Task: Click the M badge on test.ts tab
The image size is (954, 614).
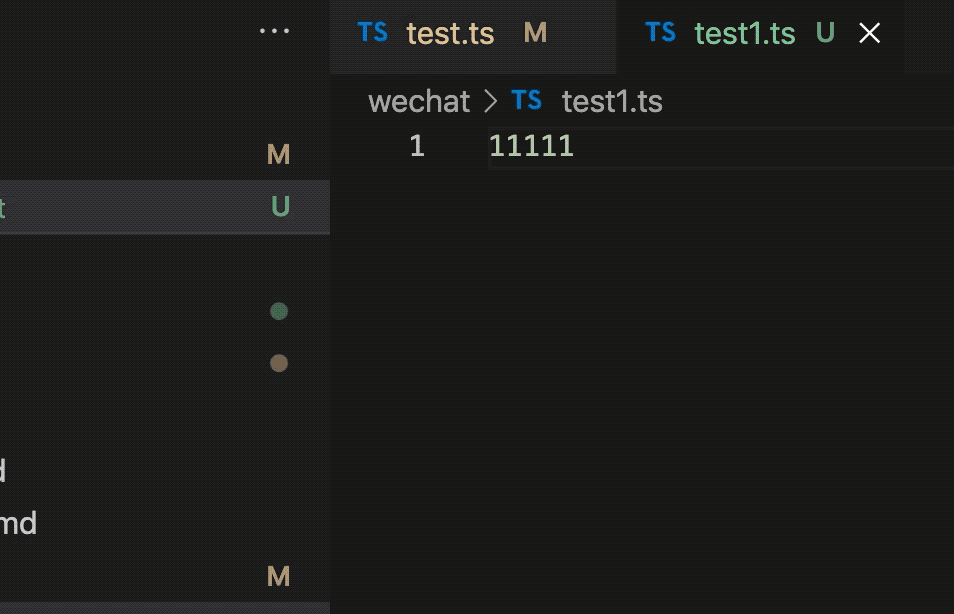Action: 535,33
